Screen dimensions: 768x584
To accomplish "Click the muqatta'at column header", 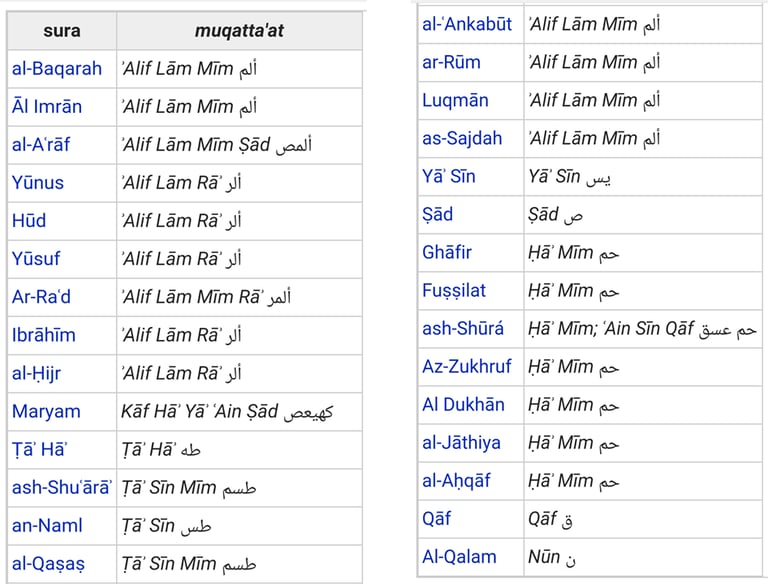I will (x=239, y=31).
